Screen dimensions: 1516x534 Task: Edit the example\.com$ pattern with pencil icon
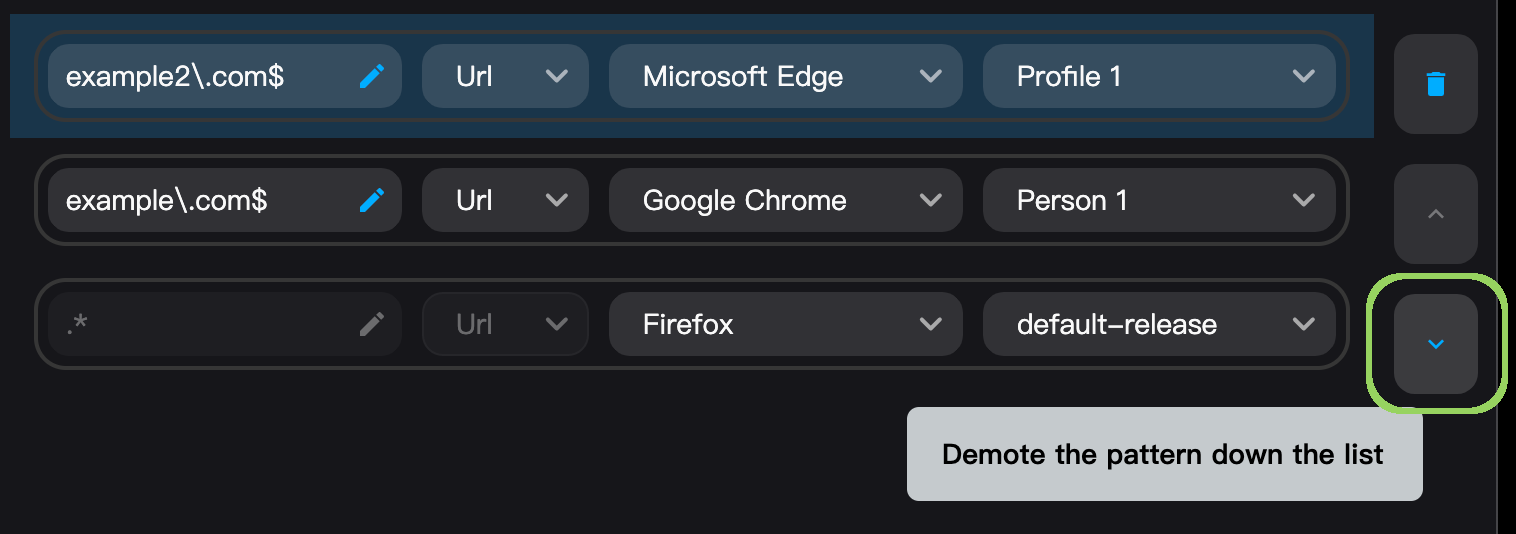point(372,200)
